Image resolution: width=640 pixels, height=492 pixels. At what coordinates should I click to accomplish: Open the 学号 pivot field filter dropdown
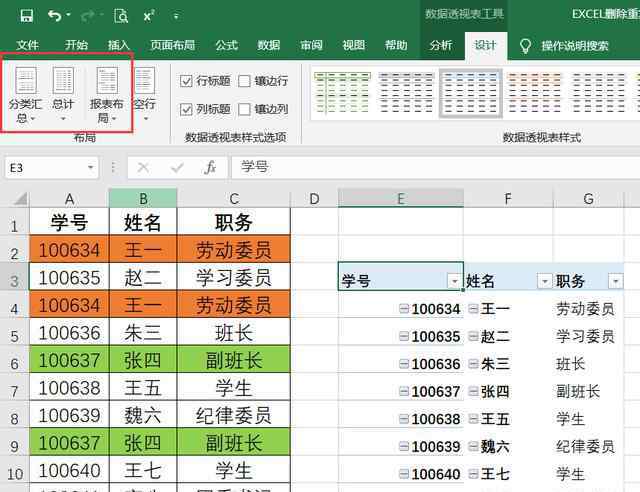tap(454, 282)
